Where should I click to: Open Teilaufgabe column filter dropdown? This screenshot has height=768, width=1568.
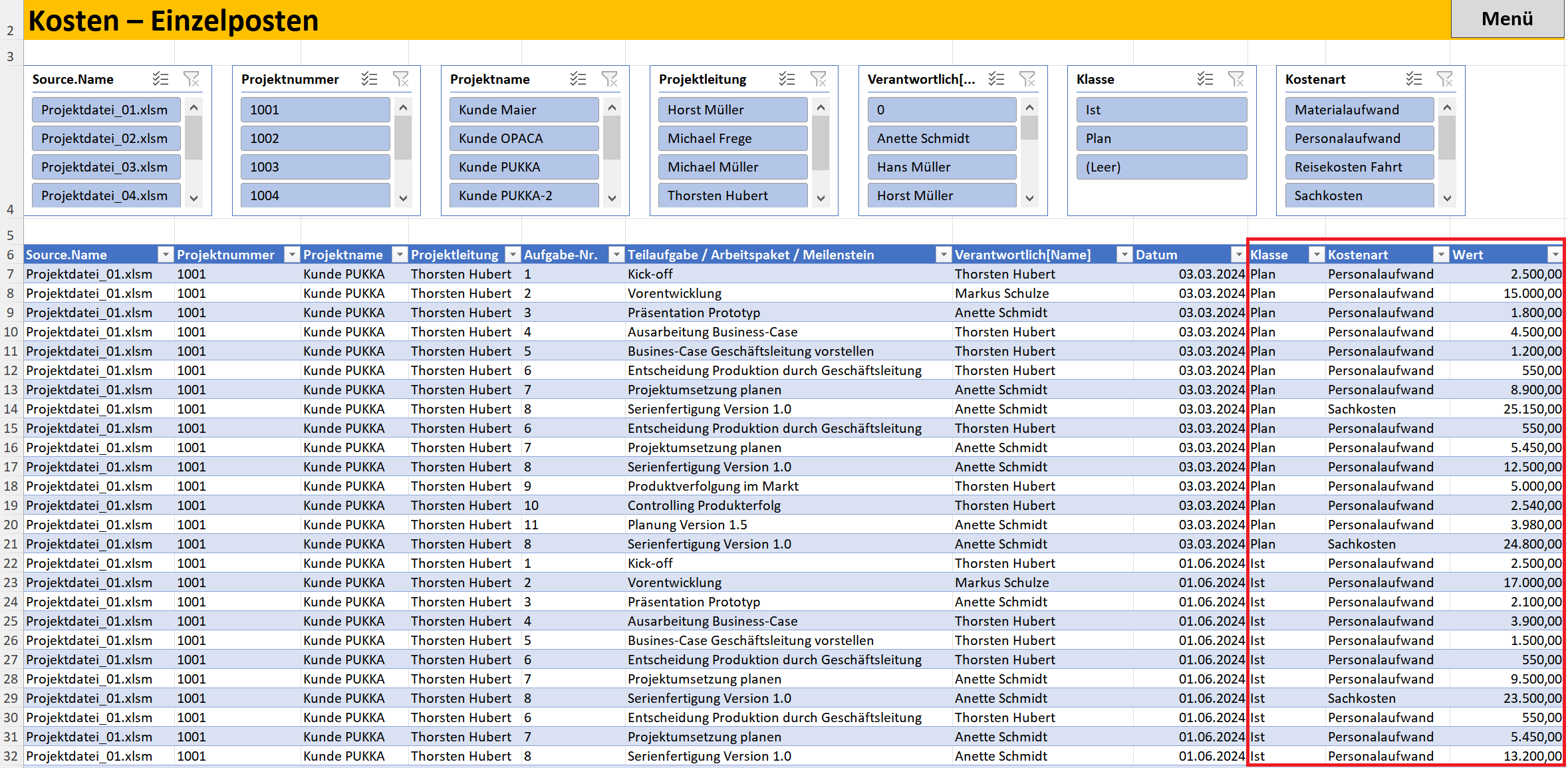[944, 255]
